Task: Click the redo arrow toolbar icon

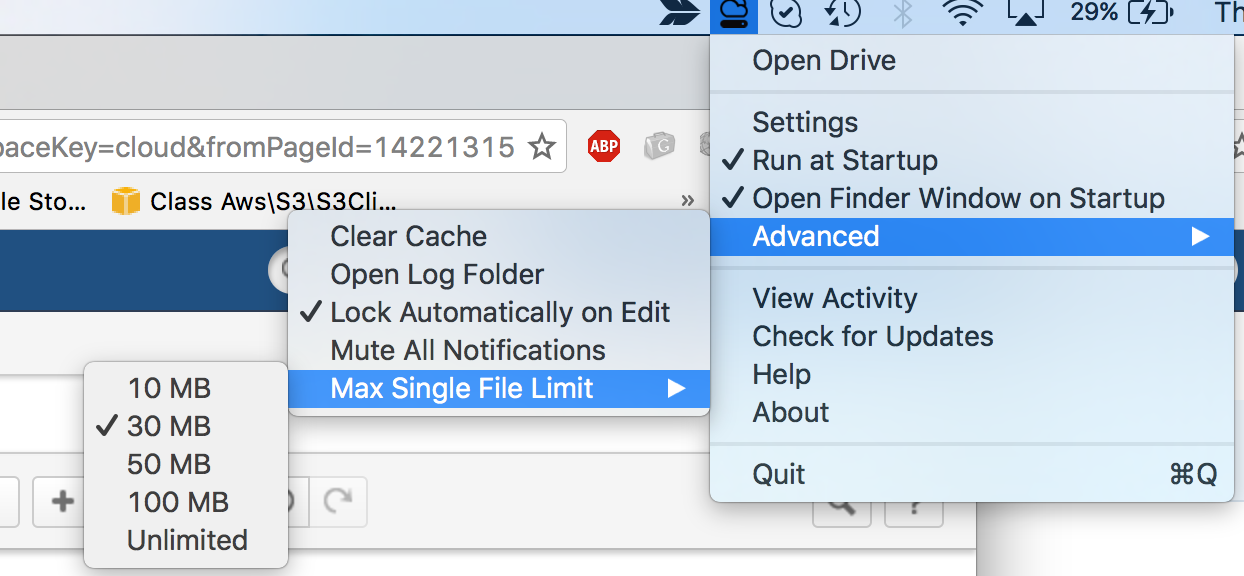Action: point(342,502)
